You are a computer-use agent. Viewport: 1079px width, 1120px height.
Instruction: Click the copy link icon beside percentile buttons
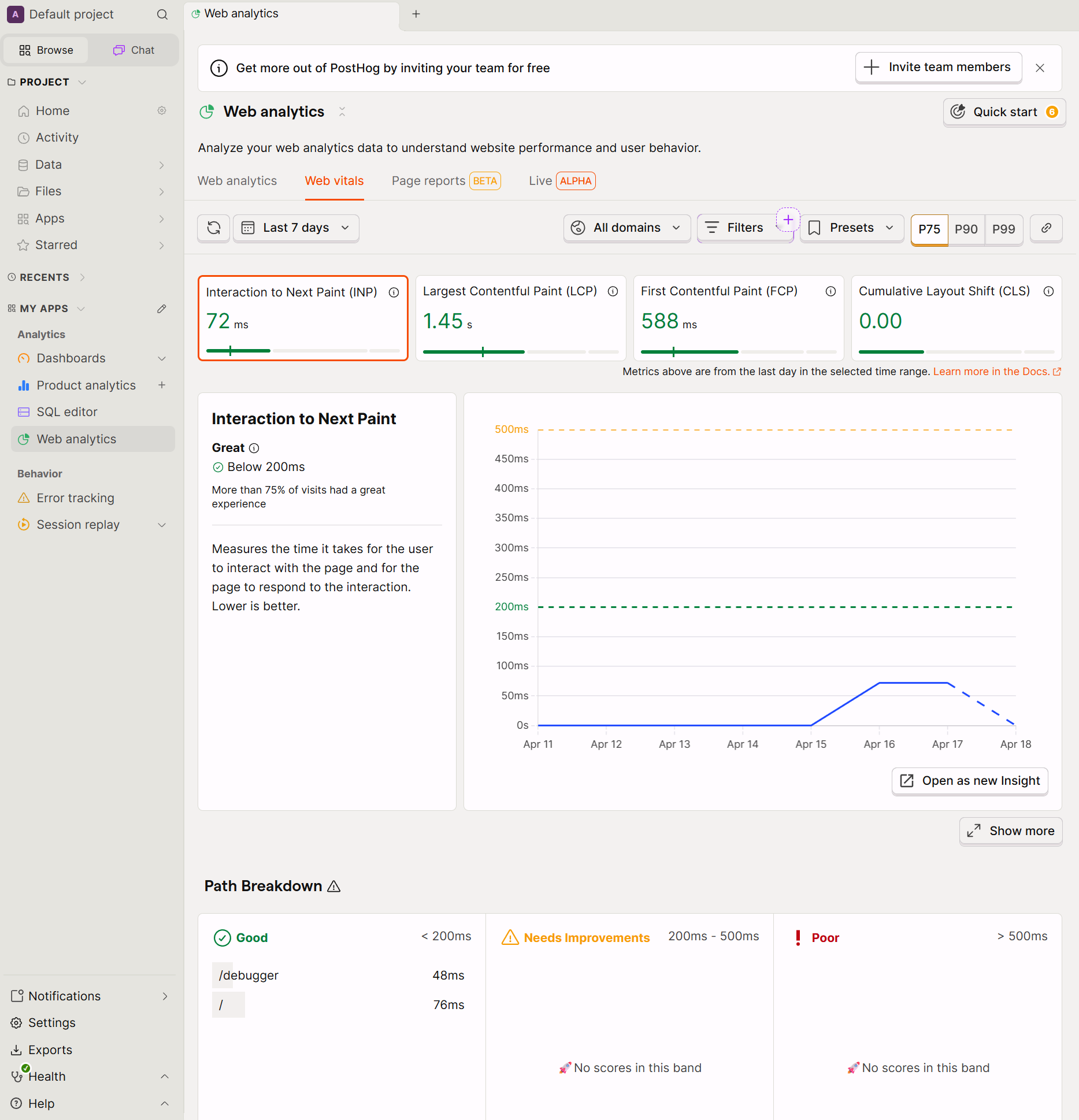click(x=1046, y=228)
